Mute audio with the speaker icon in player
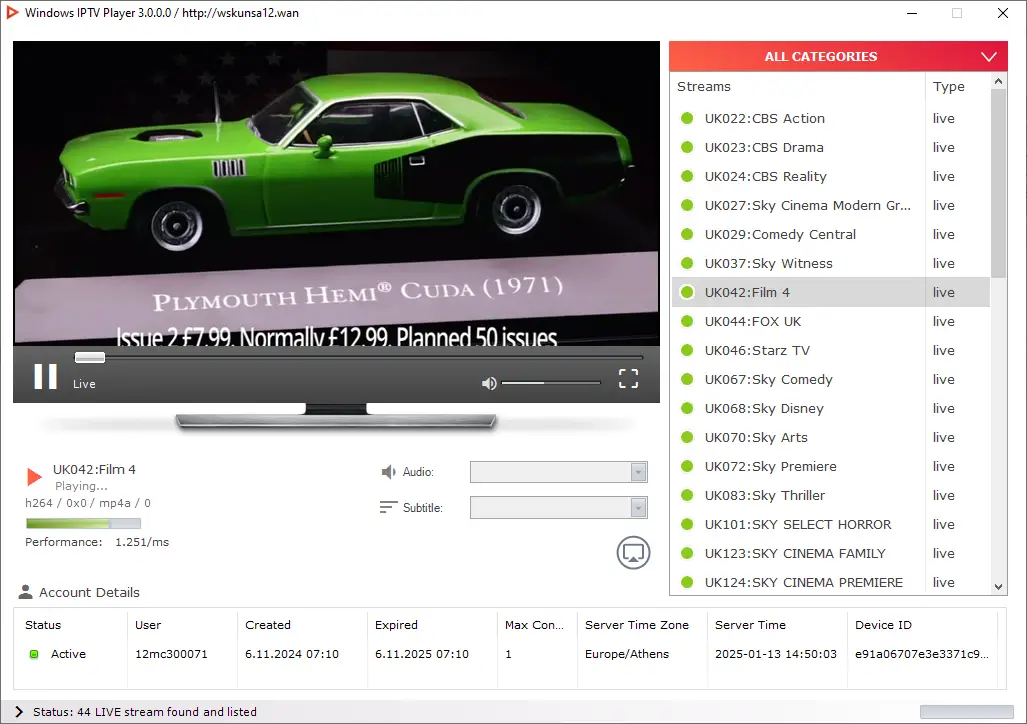Image resolution: width=1027 pixels, height=724 pixels. click(489, 383)
